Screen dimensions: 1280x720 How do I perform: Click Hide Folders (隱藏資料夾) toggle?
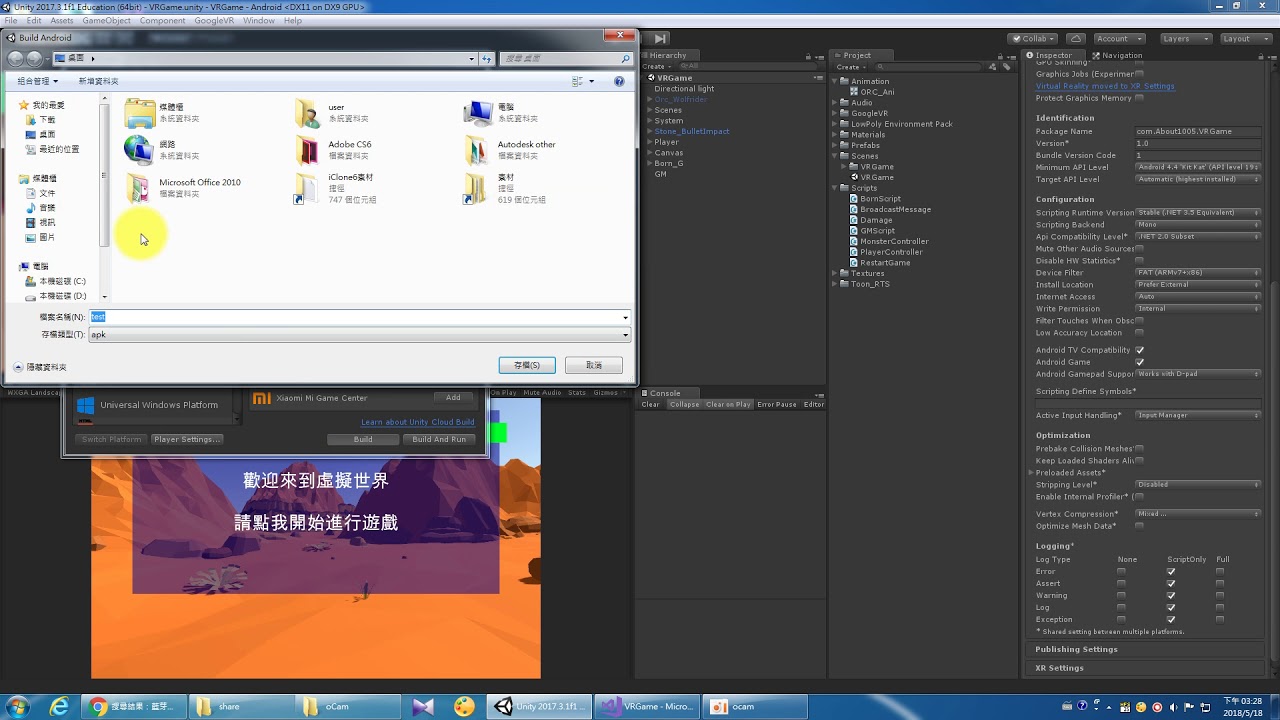(39, 367)
